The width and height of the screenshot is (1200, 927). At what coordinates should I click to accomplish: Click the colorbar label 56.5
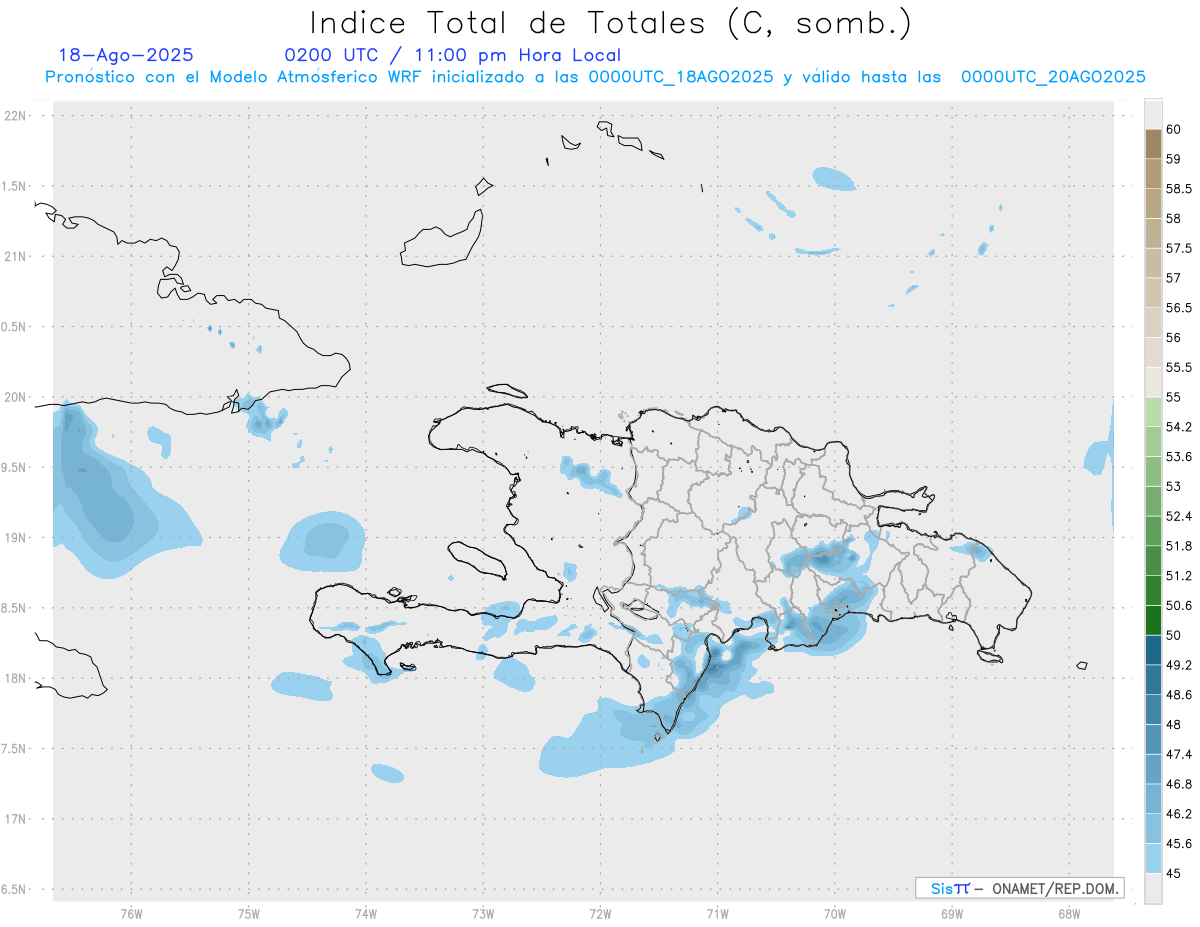[x=1178, y=308]
